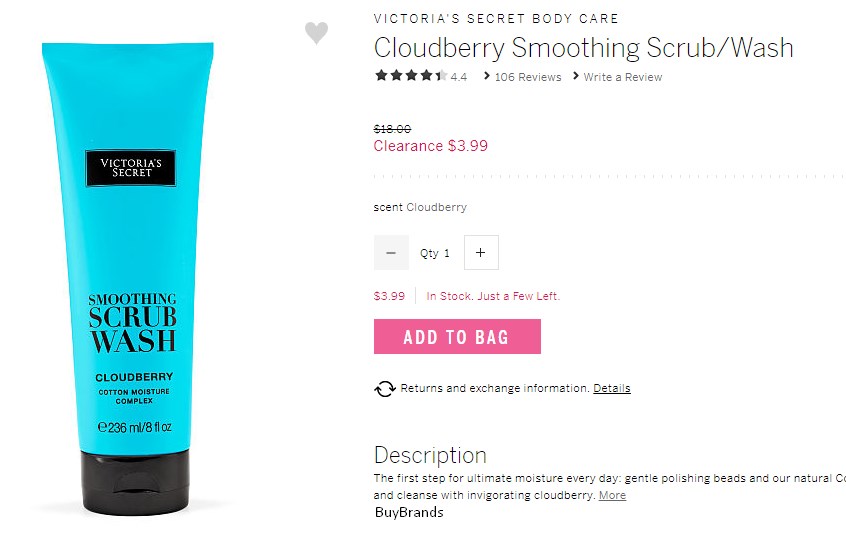Click the Clearance $3.99 price text

click(x=431, y=146)
